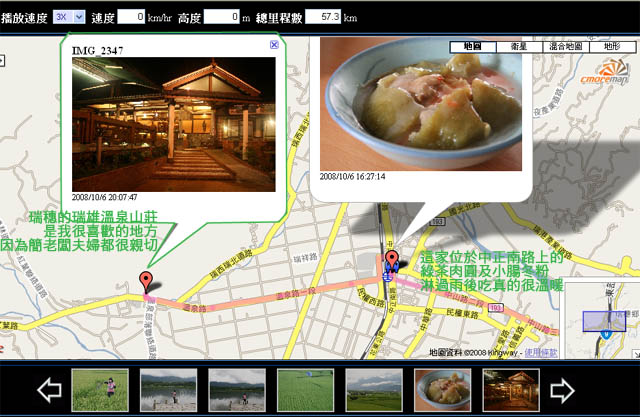
Task: Switch to the 混合地圖 hybrid view
Action: point(566,47)
